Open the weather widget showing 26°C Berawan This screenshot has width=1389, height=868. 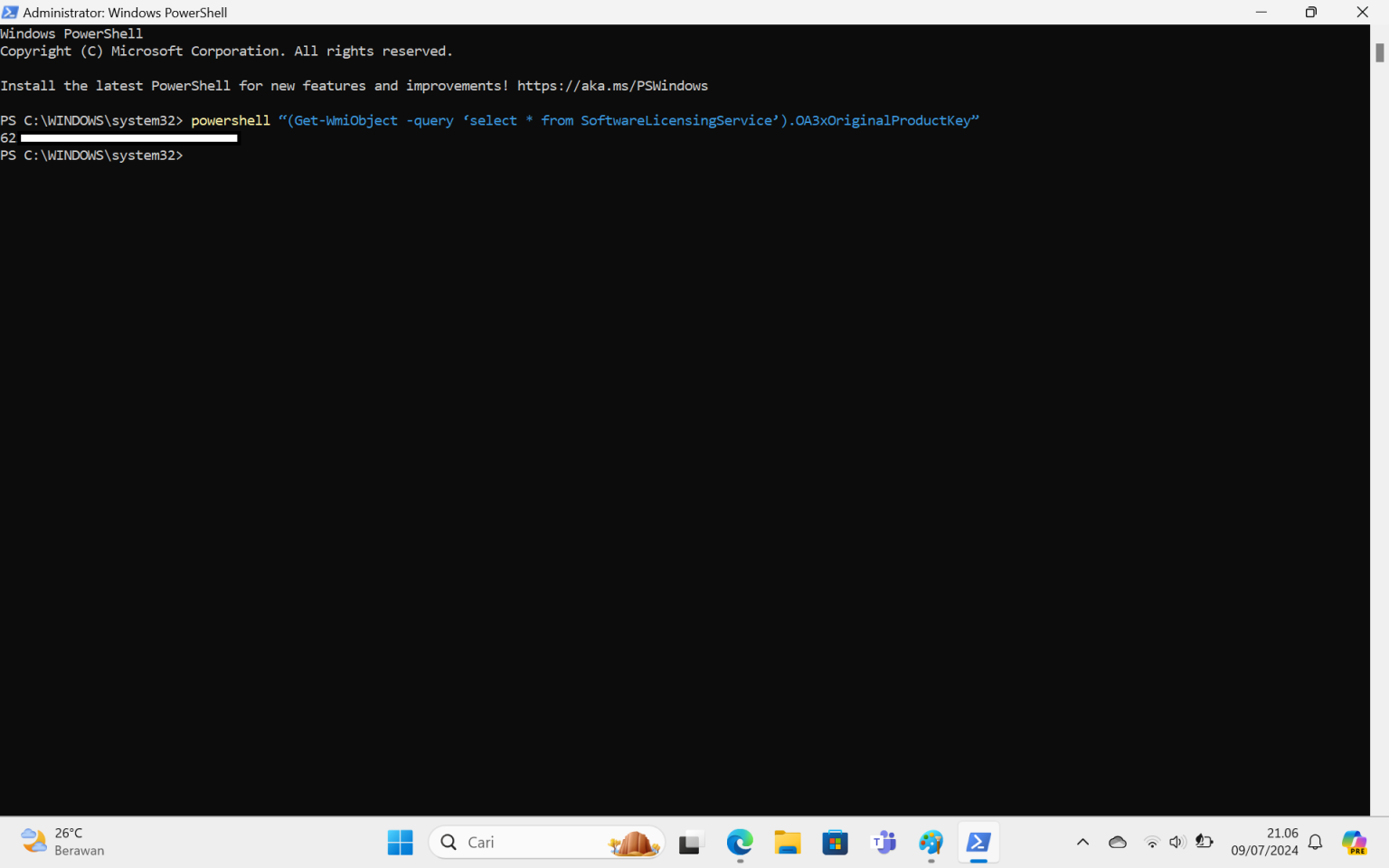61,842
